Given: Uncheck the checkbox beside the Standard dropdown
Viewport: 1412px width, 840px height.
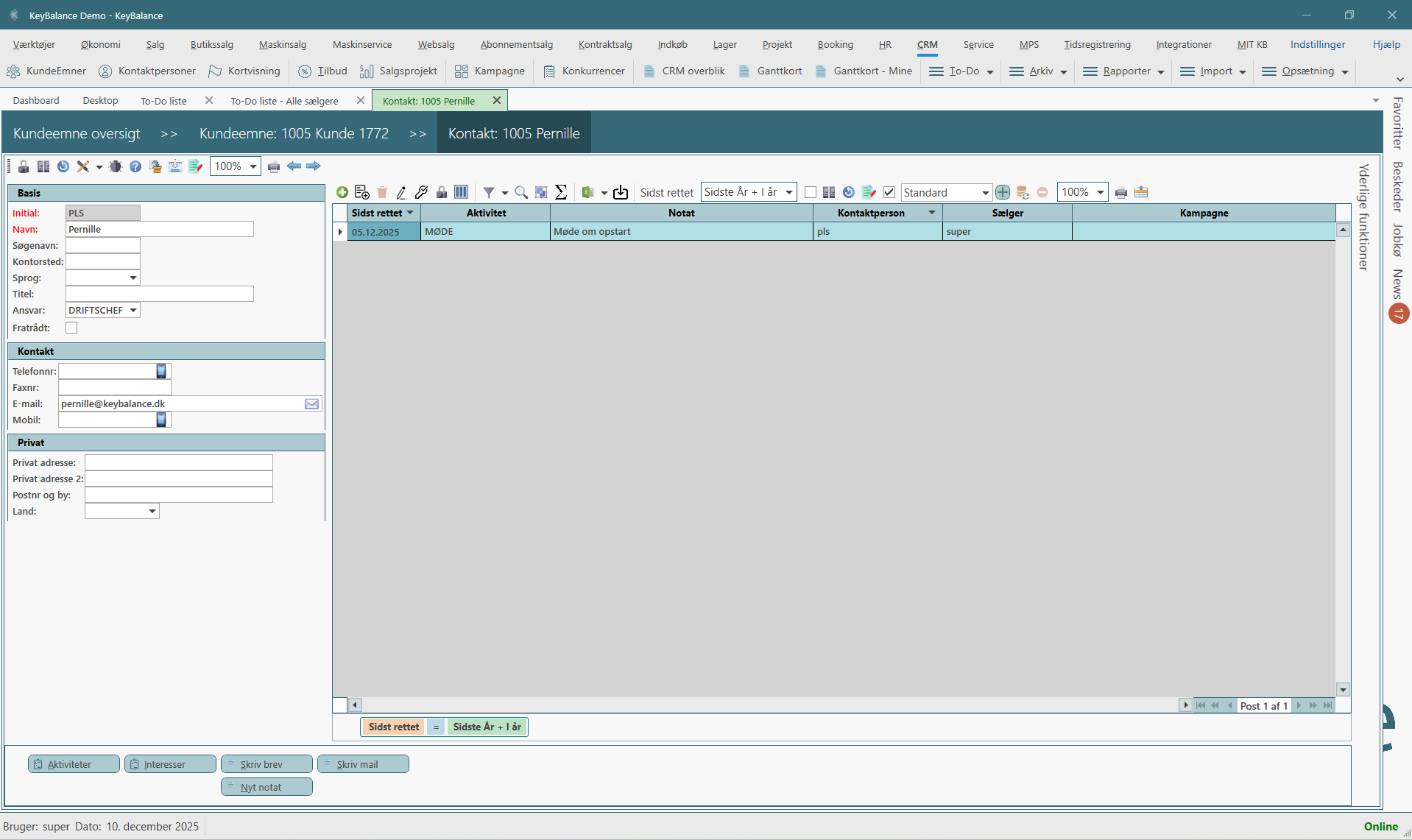Looking at the screenshot, I should pyautogui.click(x=889, y=192).
